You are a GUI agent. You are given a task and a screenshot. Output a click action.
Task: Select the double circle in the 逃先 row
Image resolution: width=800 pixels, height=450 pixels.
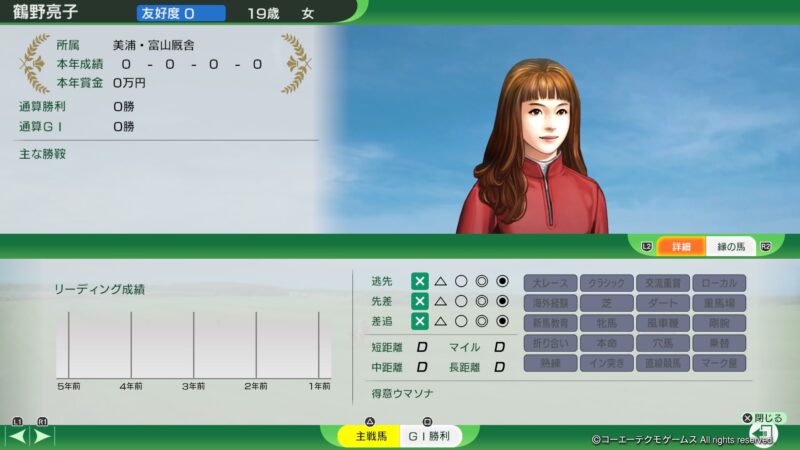coord(482,281)
